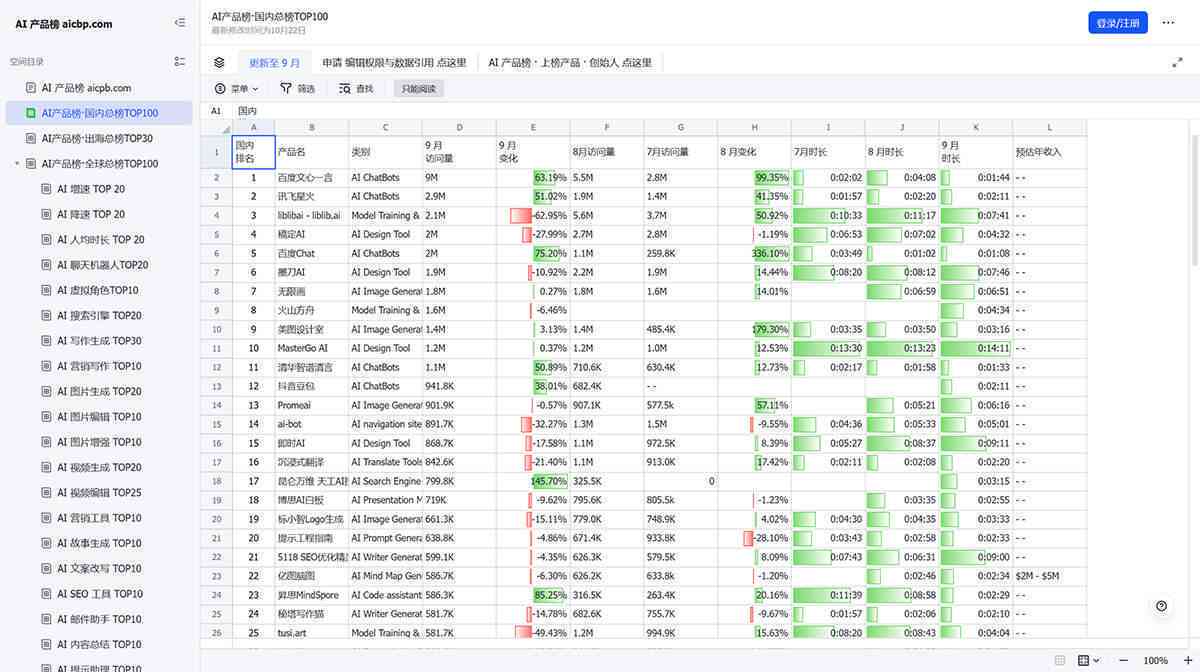Click the sheet icon beside AI 视频编辑 TOP25
Screen dimensions: 1200x672
click(x=46, y=492)
